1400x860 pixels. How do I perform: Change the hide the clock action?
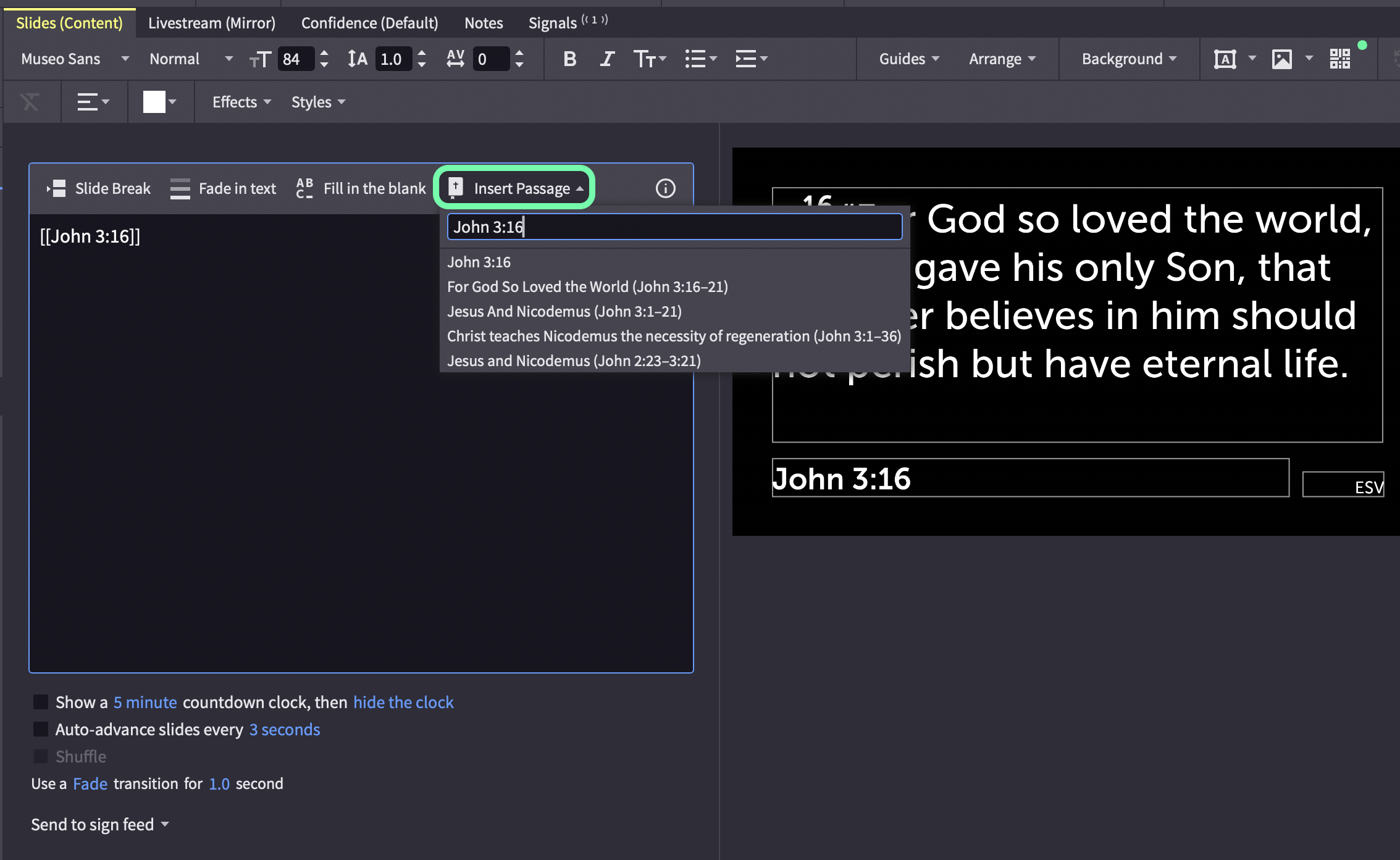tap(403, 702)
